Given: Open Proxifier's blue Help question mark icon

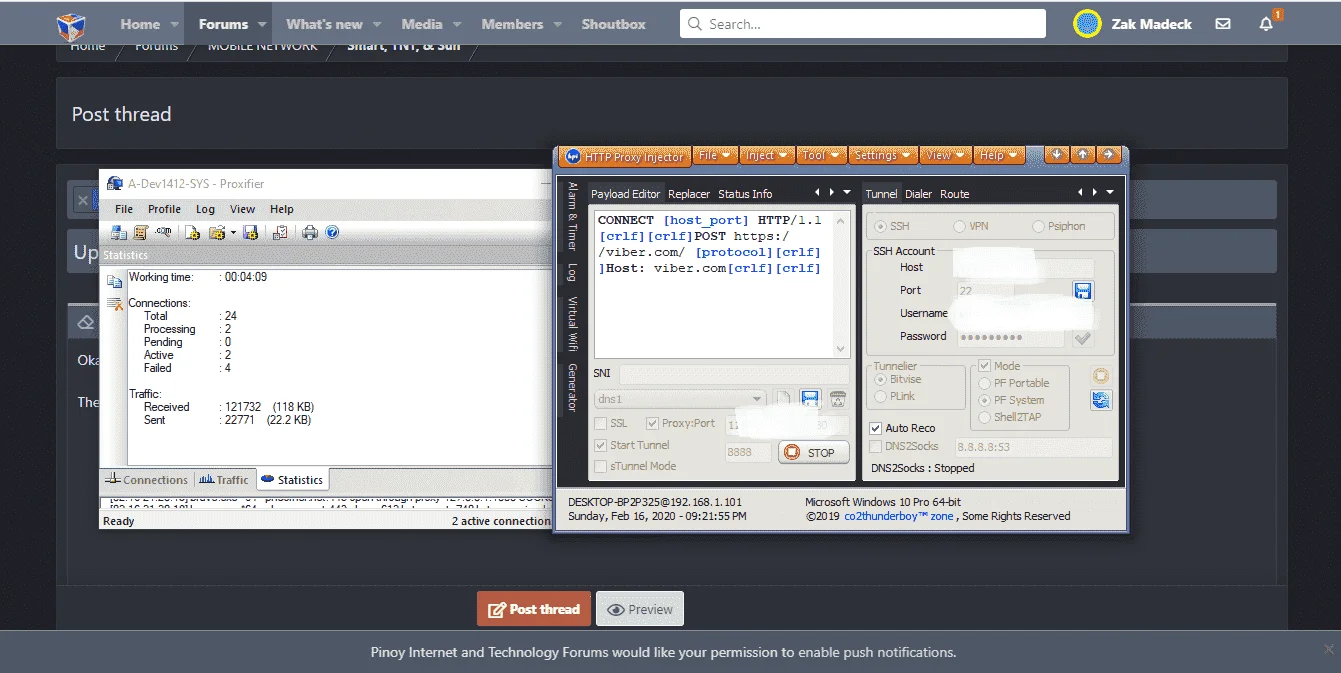Looking at the screenshot, I should [x=332, y=232].
